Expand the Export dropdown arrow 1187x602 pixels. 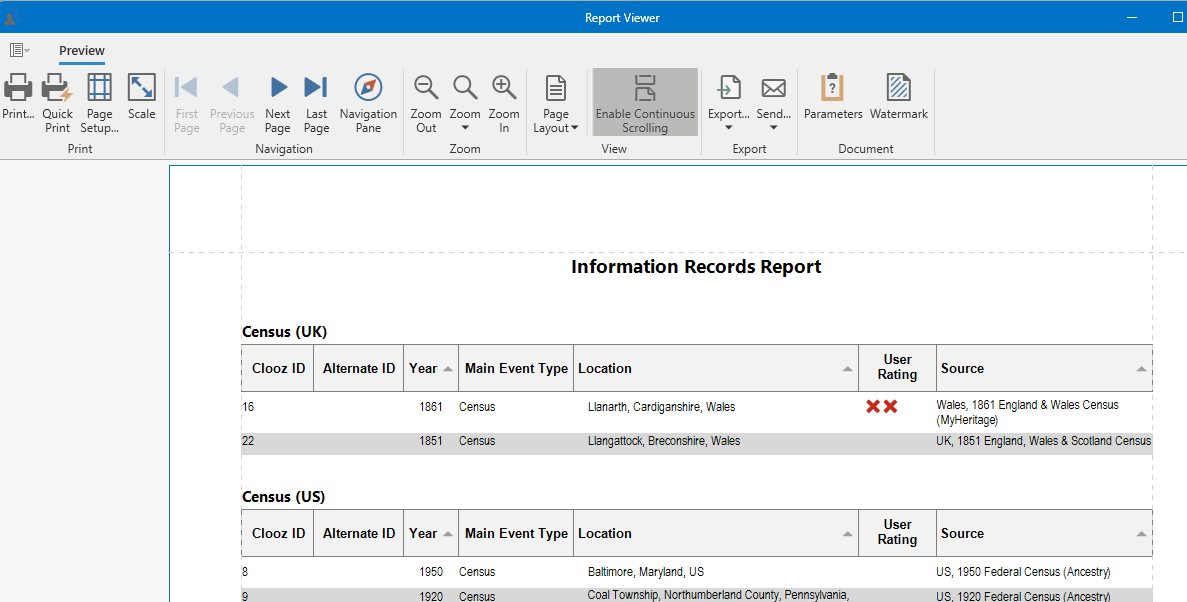click(728, 127)
